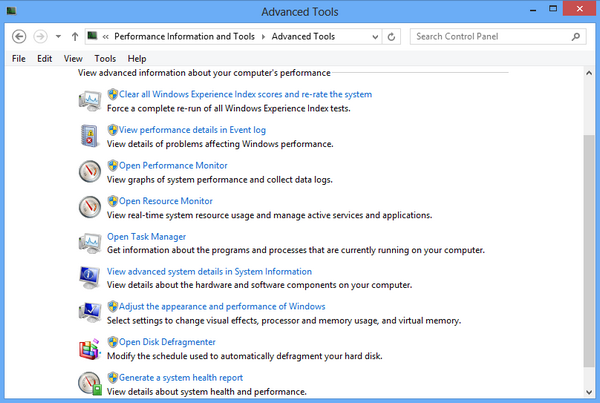Click the scroll up arrow
The image size is (600, 403).
coord(589,73)
